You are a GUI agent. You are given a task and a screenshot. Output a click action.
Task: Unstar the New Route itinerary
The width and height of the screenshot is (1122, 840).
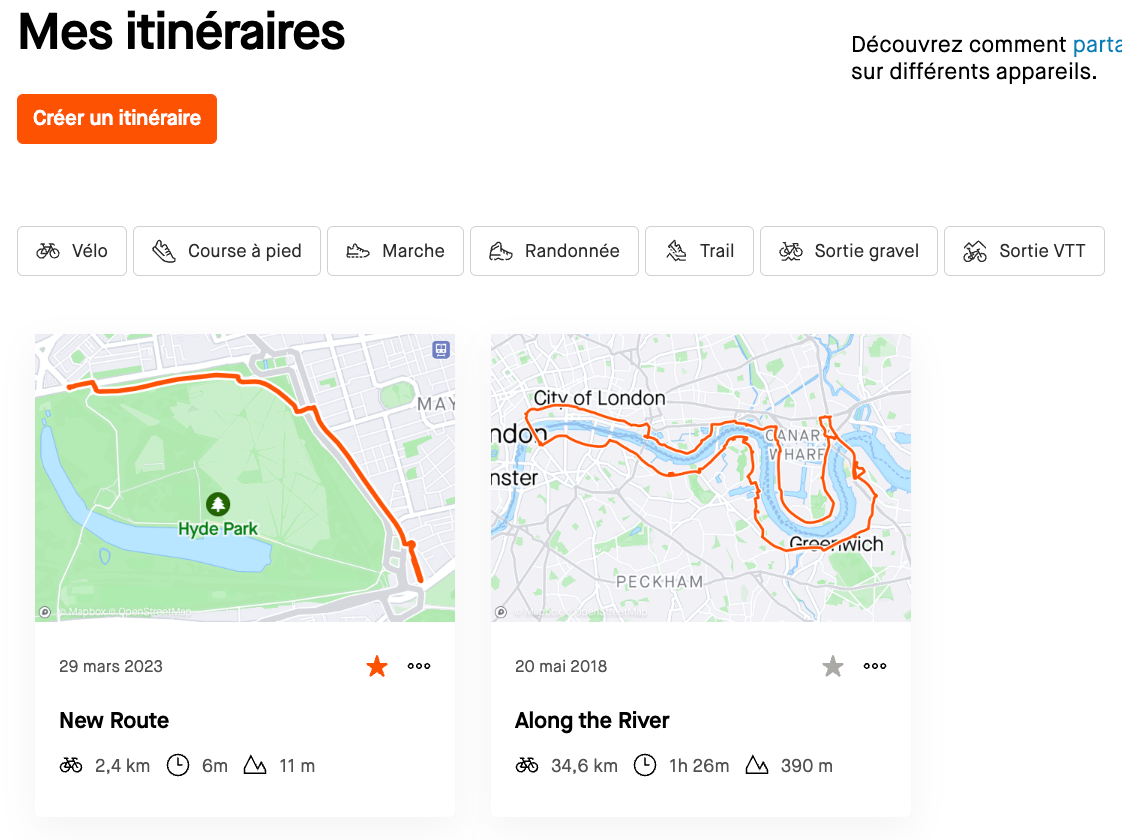click(377, 666)
